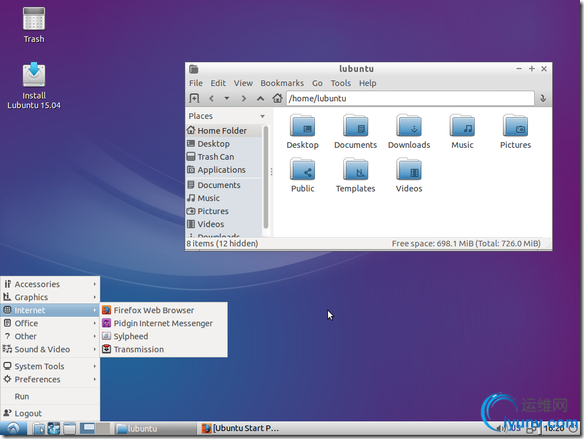Screen dimensions: 584x439
Task: Select the Videos folder icon in main pane
Action: 409,175
